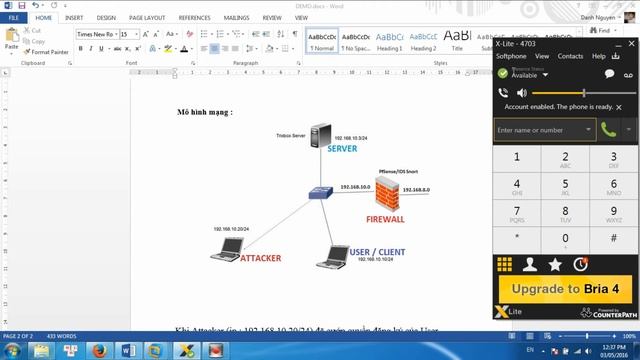Viewport: 640px width, 360px height.
Task: Toggle Superscript formatting
Action: click(138, 49)
